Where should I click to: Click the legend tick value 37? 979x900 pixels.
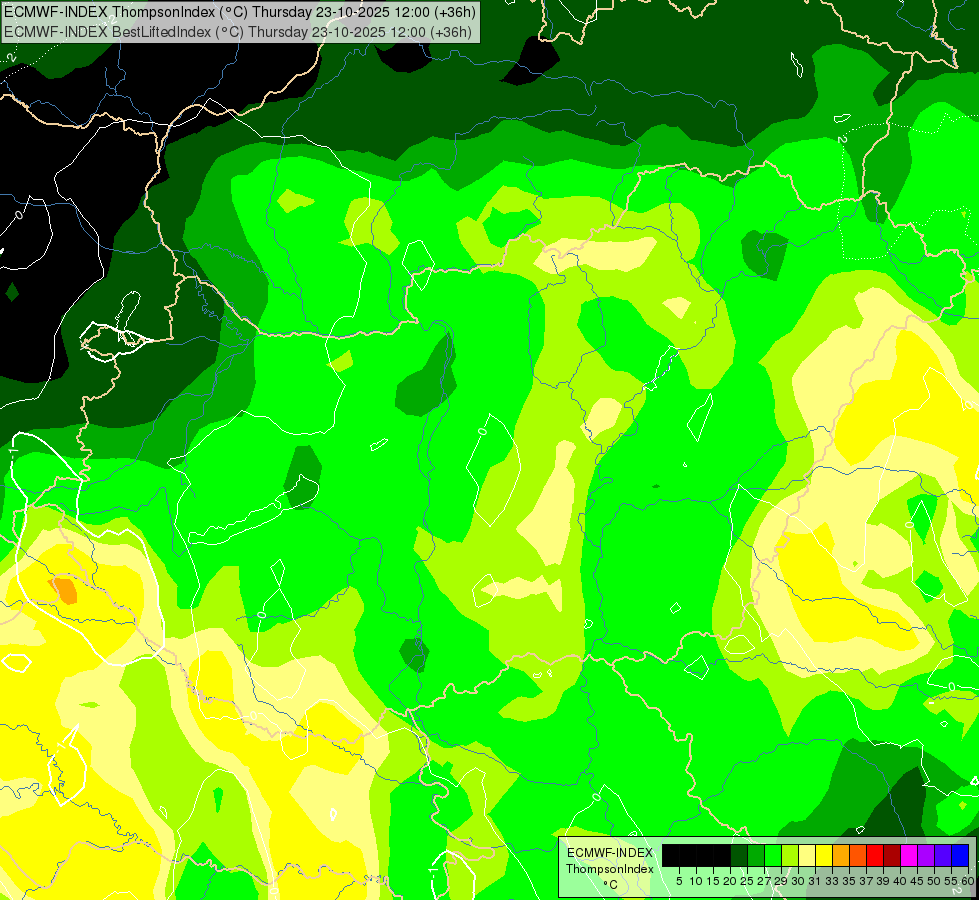pyautogui.click(x=867, y=881)
